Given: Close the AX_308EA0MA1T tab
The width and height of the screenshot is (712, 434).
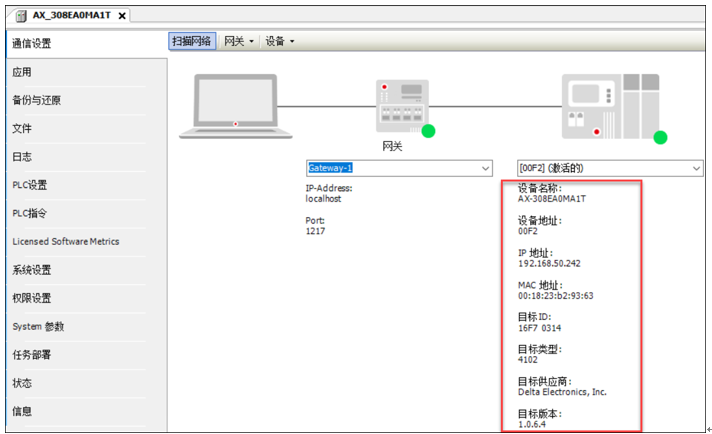Looking at the screenshot, I should [122, 15].
